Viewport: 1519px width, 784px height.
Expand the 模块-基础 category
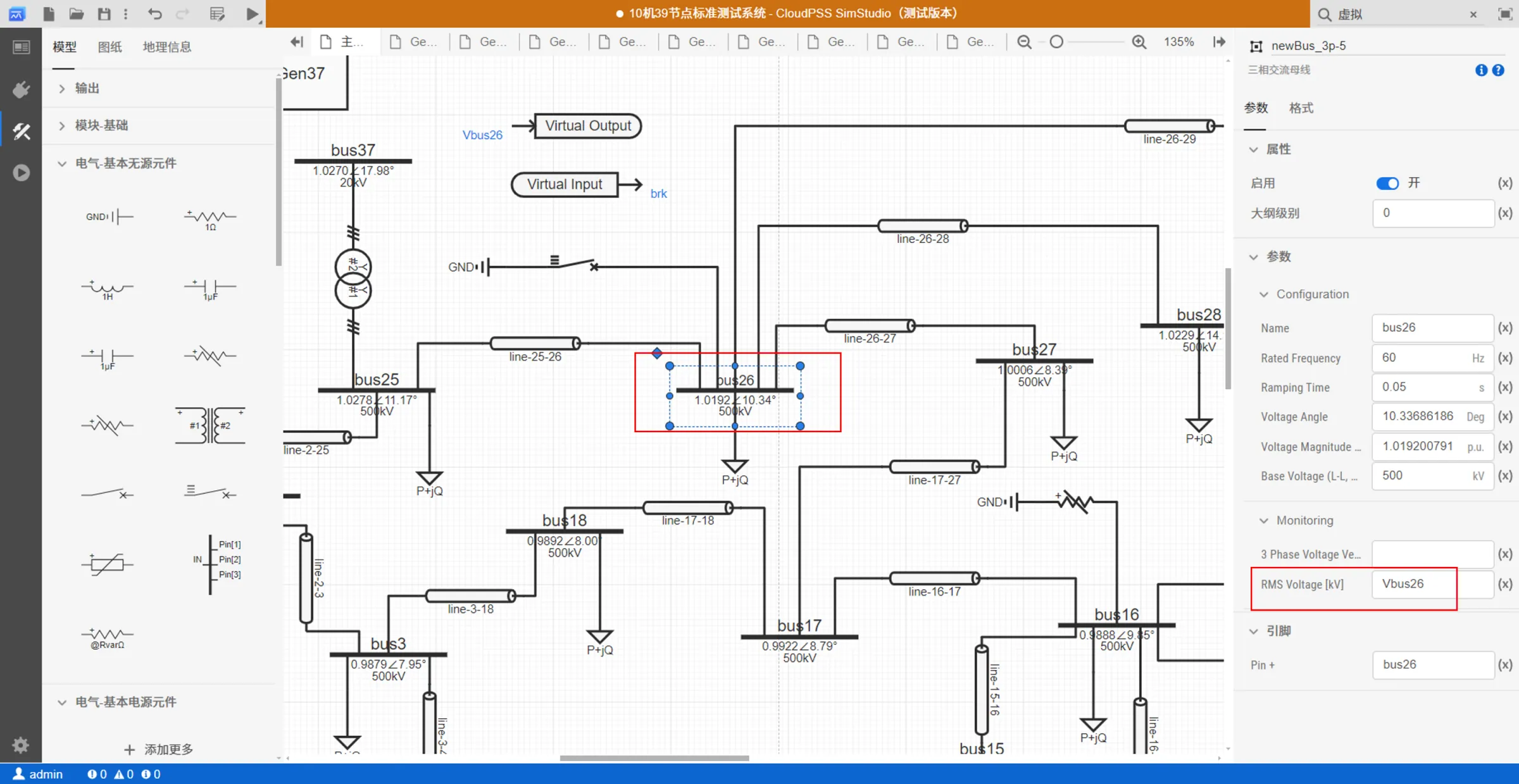click(x=159, y=125)
